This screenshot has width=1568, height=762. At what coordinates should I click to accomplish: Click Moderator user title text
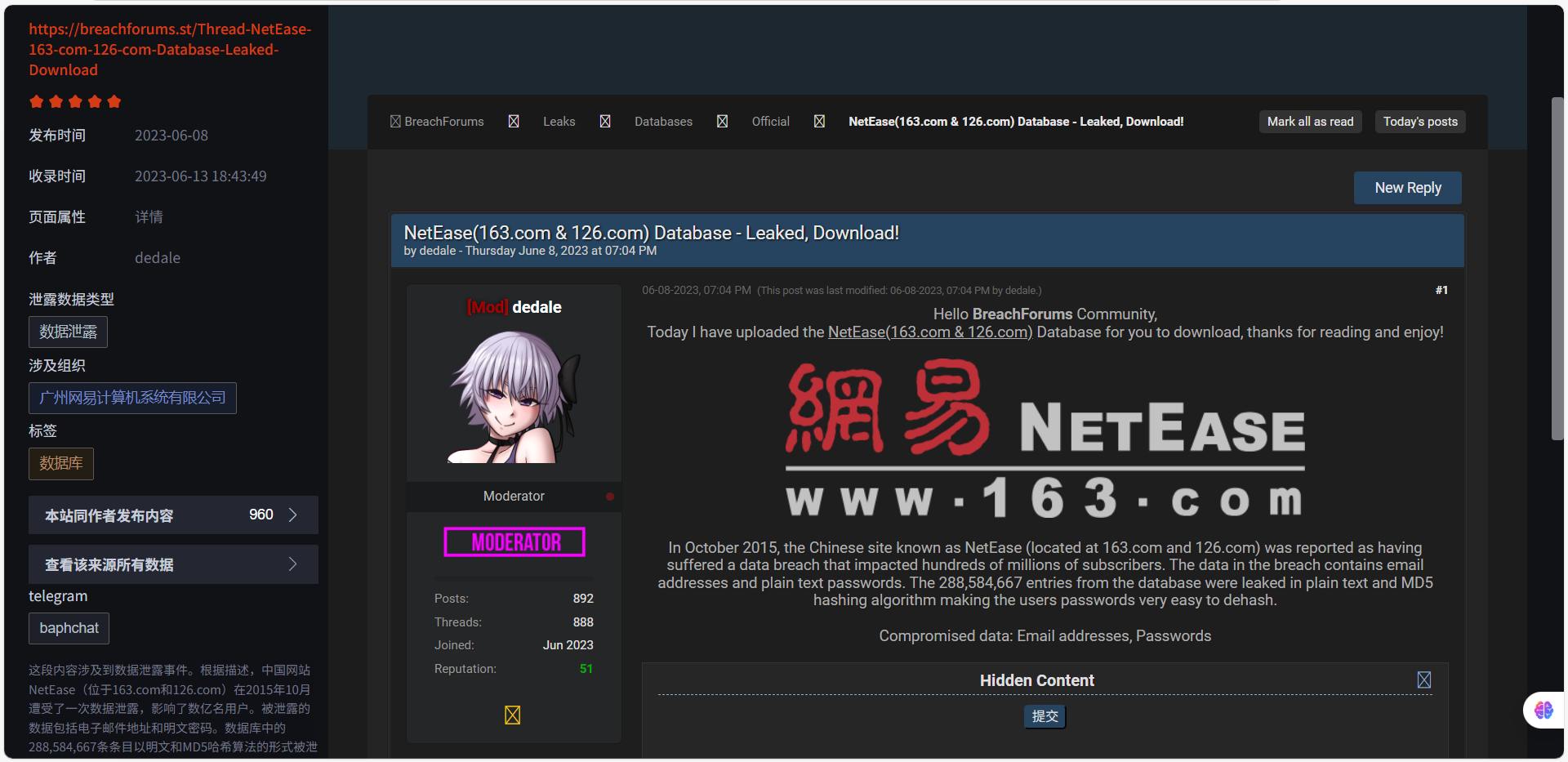point(514,497)
